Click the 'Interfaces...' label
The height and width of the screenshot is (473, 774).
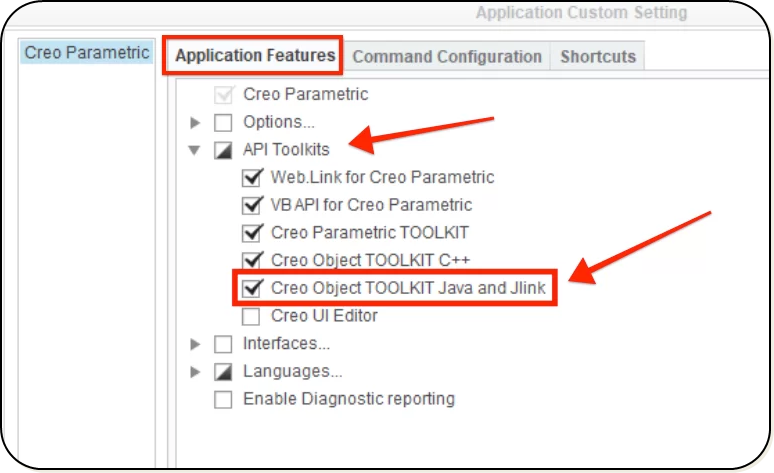click(x=286, y=343)
